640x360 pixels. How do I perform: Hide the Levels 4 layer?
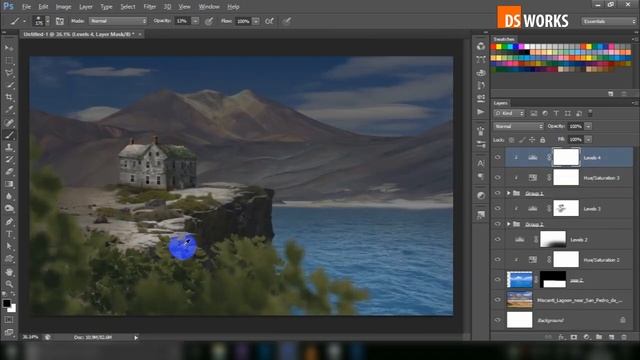(x=498, y=158)
